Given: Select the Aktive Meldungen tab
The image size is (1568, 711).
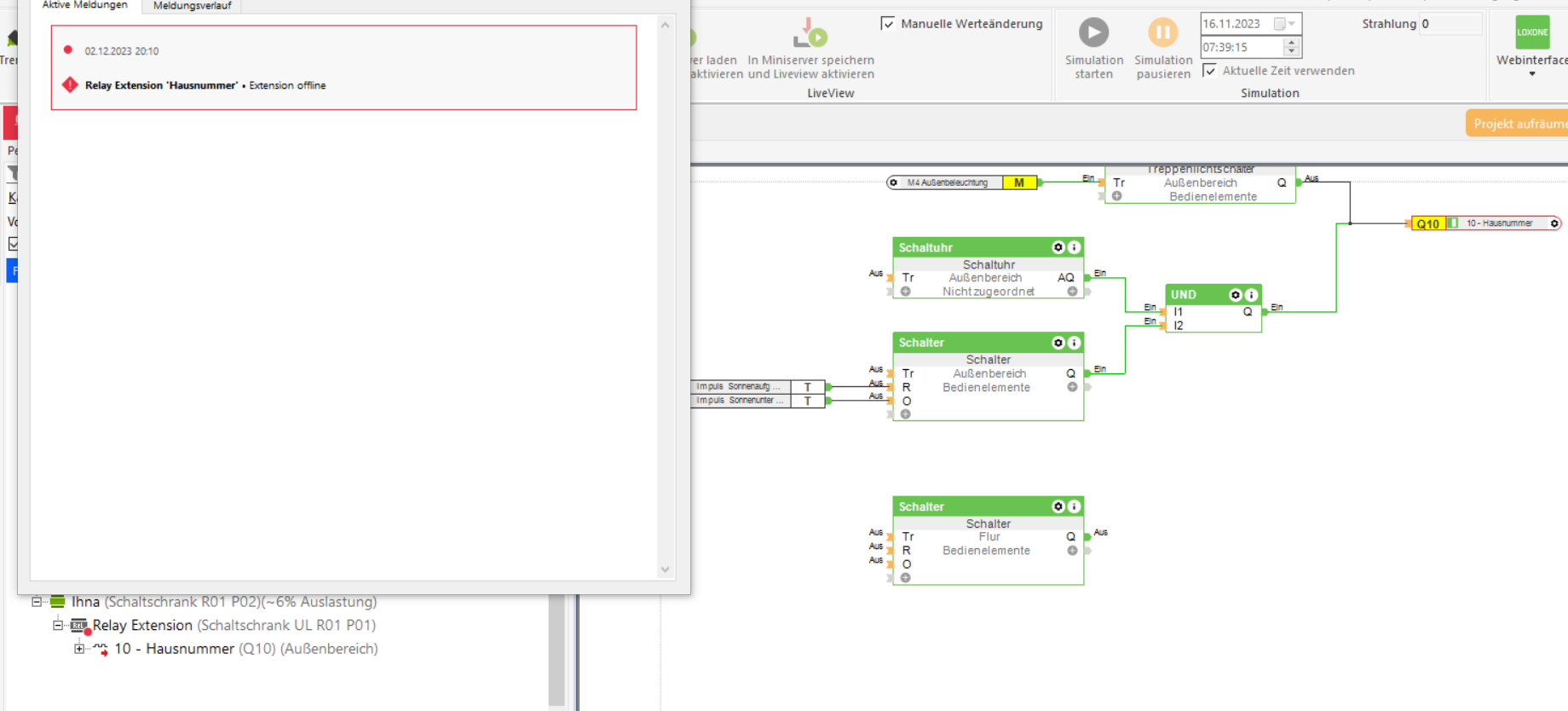Looking at the screenshot, I should (x=84, y=6).
